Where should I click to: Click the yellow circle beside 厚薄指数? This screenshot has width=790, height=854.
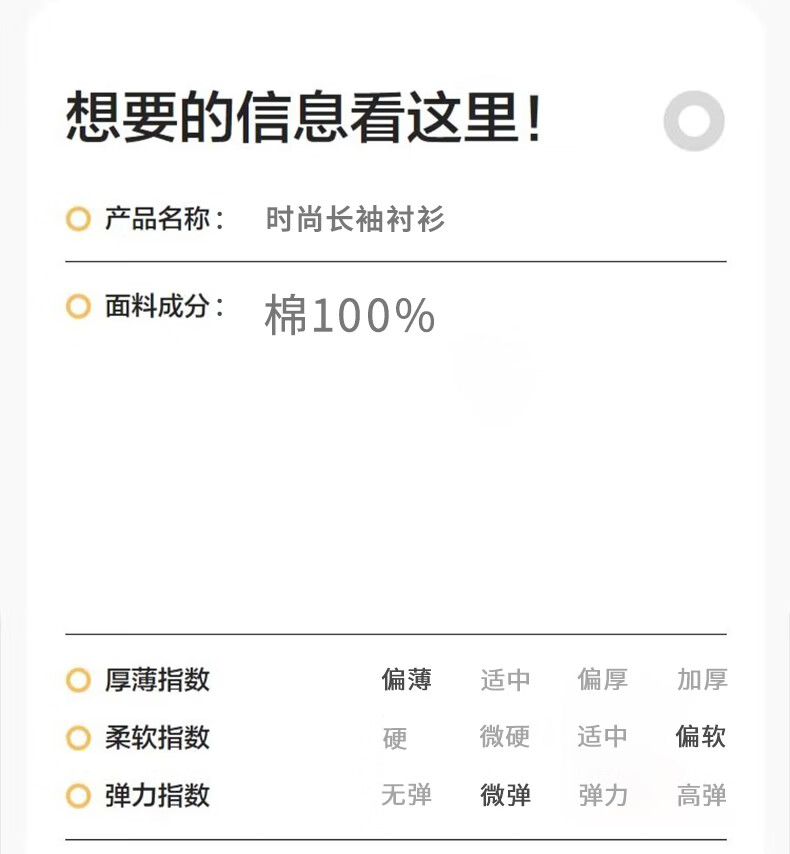[x=78, y=680]
